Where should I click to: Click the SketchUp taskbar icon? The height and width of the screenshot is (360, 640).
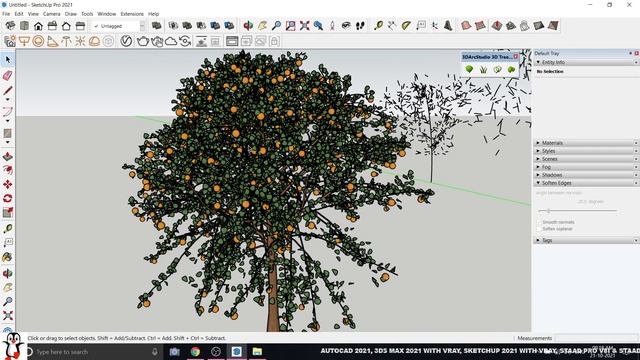pyautogui.click(x=237, y=352)
